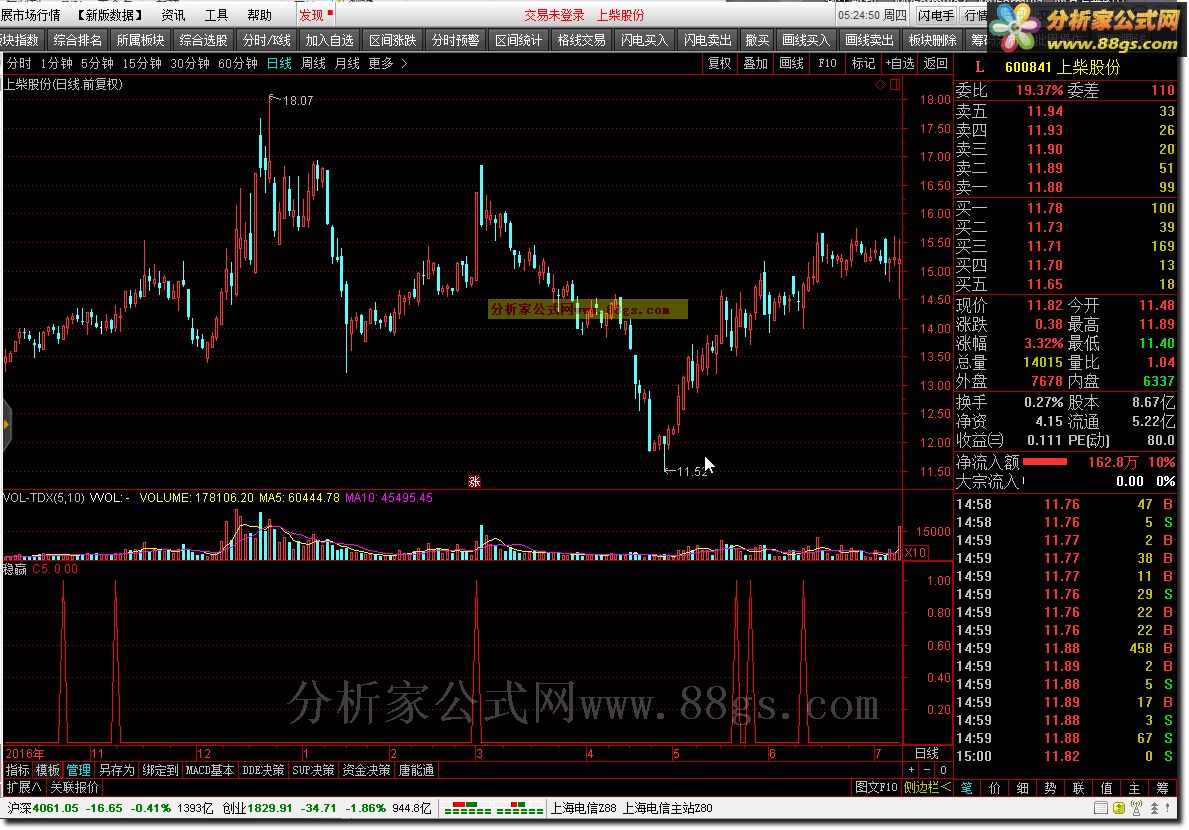Open the 关联报价 tab
Screen dimensions: 1189x830
[x=74, y=788]
